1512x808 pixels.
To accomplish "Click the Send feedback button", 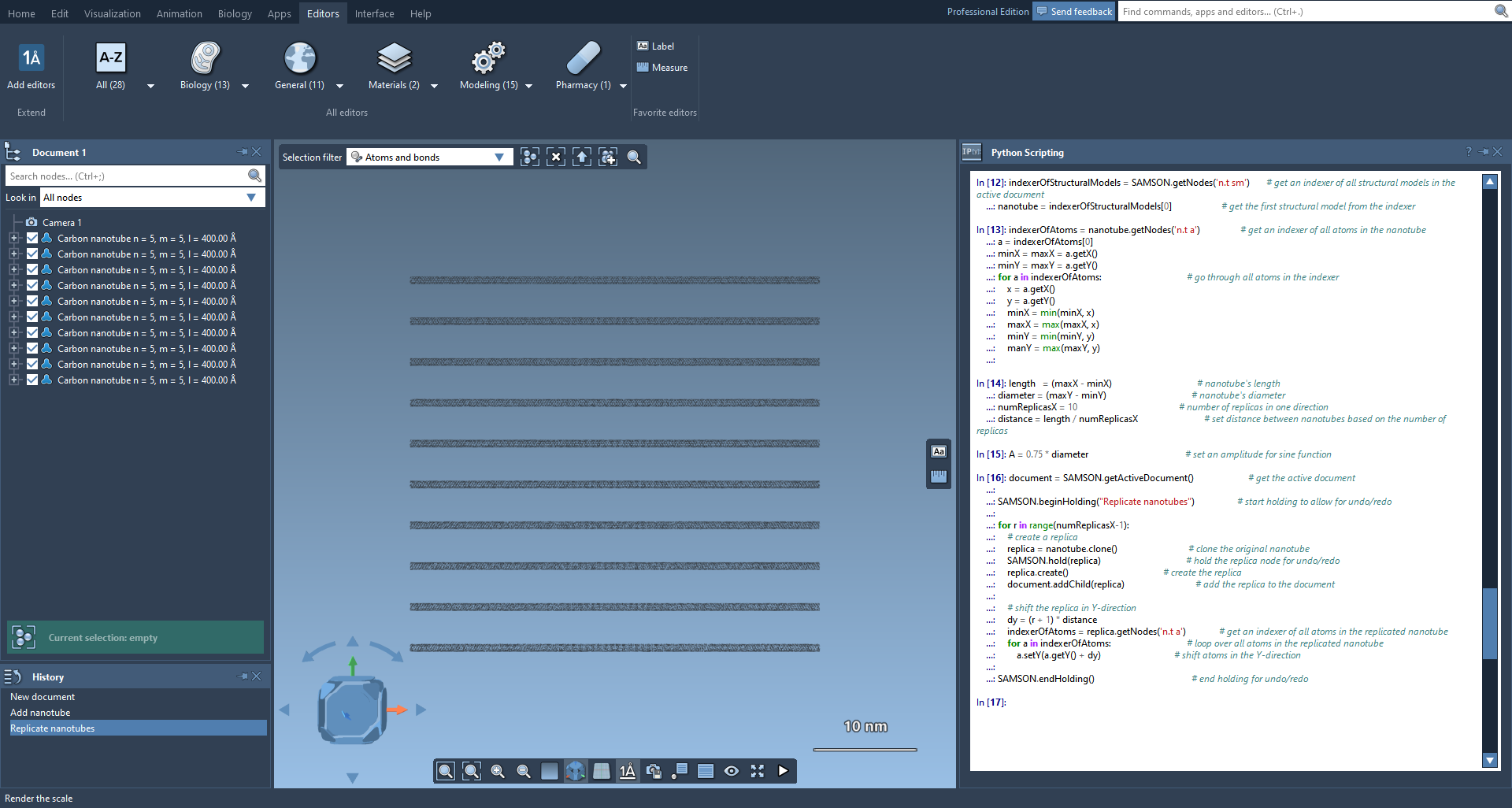I will (1073, 12).
